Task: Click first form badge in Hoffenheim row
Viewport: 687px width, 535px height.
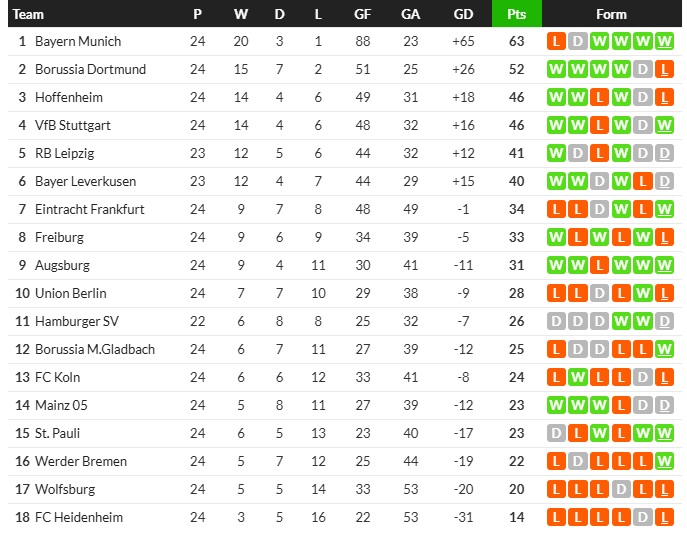Action: click(x=556, y=98)
